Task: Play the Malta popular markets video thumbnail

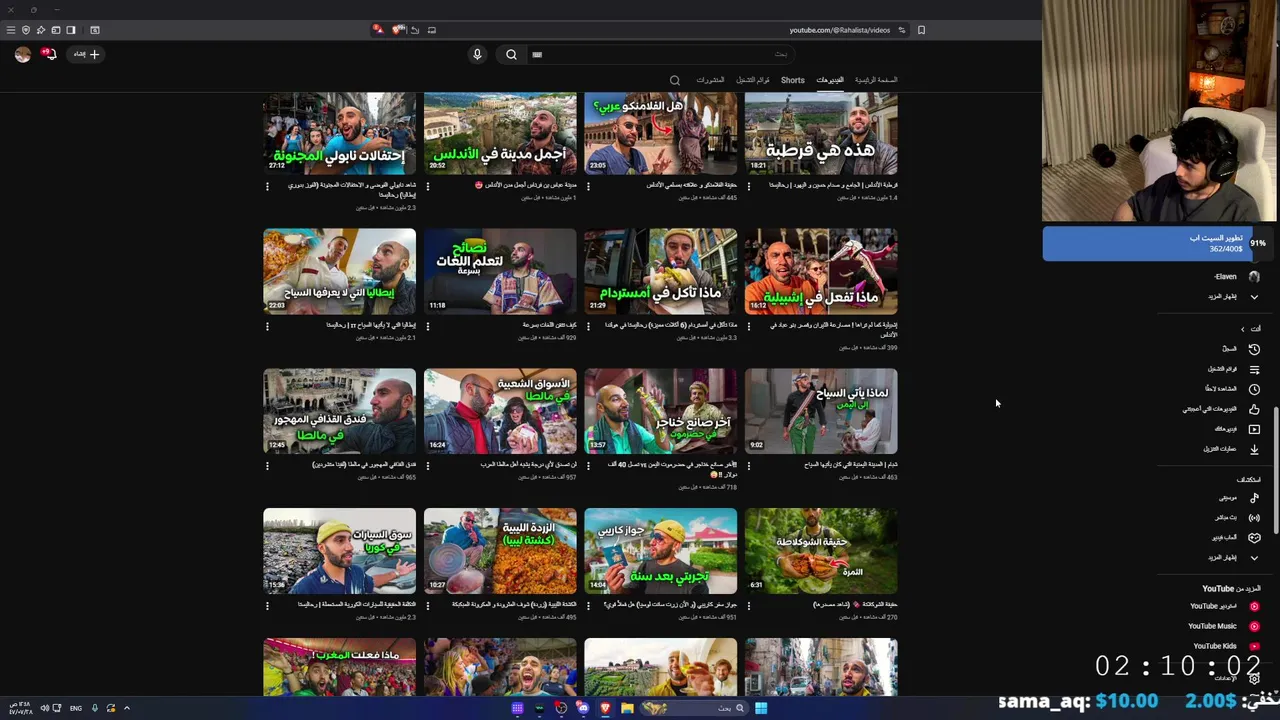Action: pyautogui.click(x=500, y=411)
